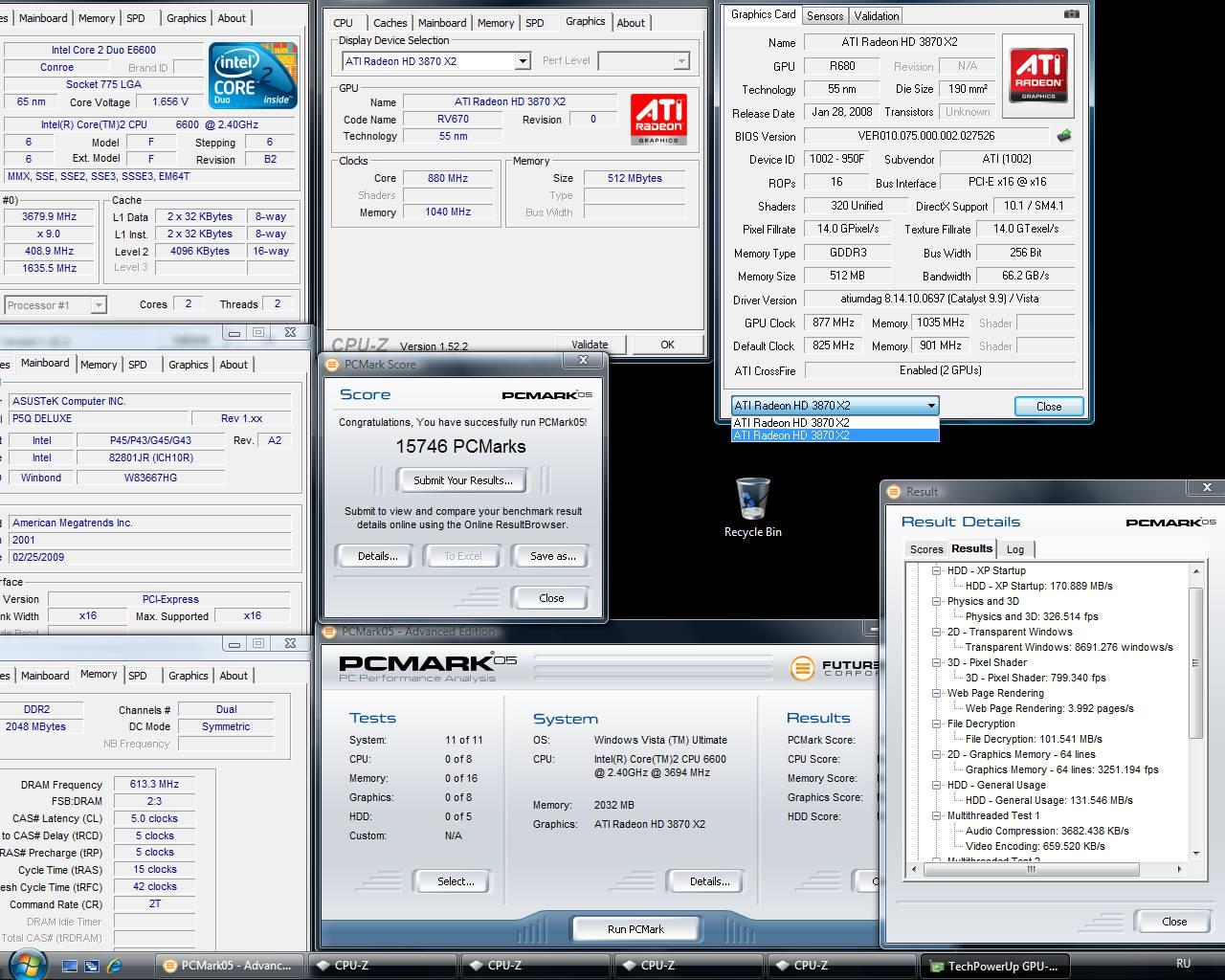This screenshot has width=1225, height=980.
Task: Collapse the HDD - XP Startup tree node
Action: [937, 570]
